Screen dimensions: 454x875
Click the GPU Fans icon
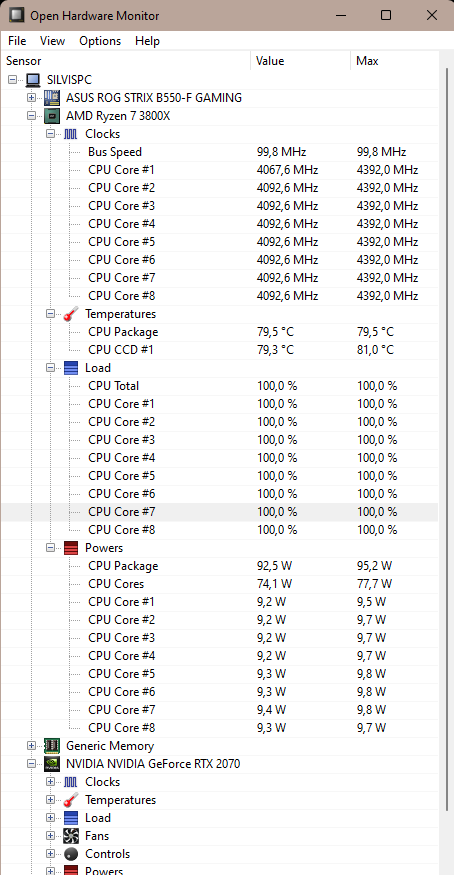[x=71, y=836]
